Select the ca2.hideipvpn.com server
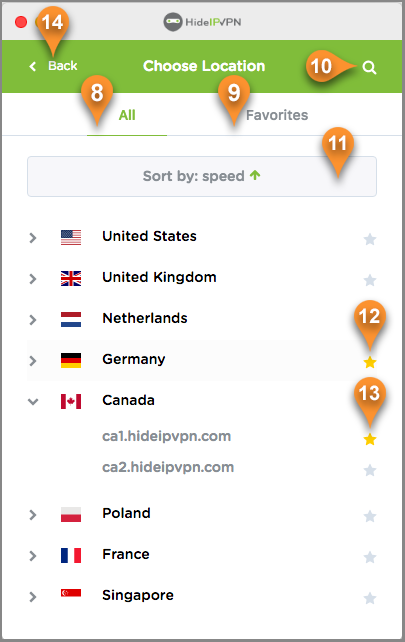Image resolution: width=405 pixels, height=642 pixels. [x=168, y=467]
